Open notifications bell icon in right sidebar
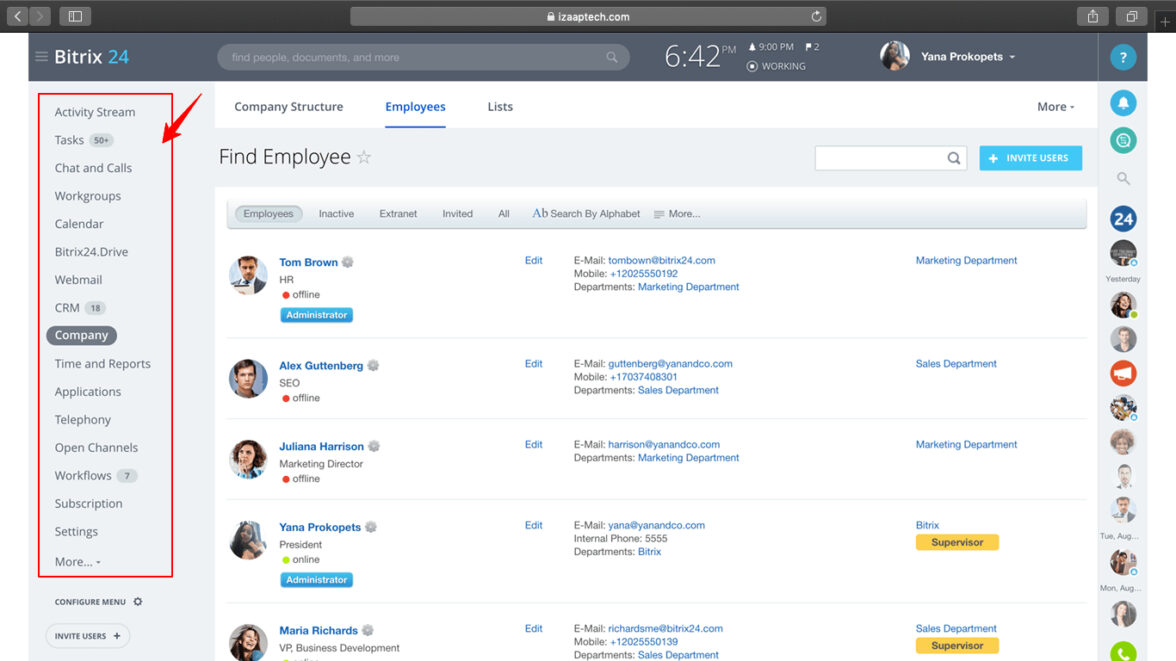 click(x=1123, y=103)
